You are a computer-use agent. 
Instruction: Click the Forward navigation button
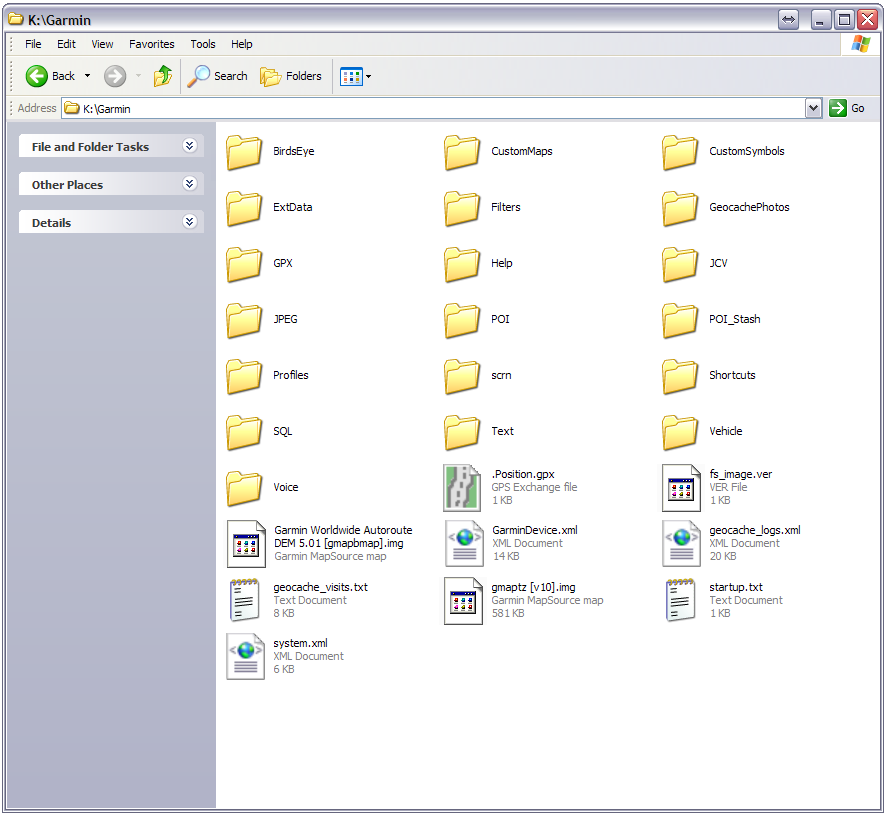(x=115, y=76)
